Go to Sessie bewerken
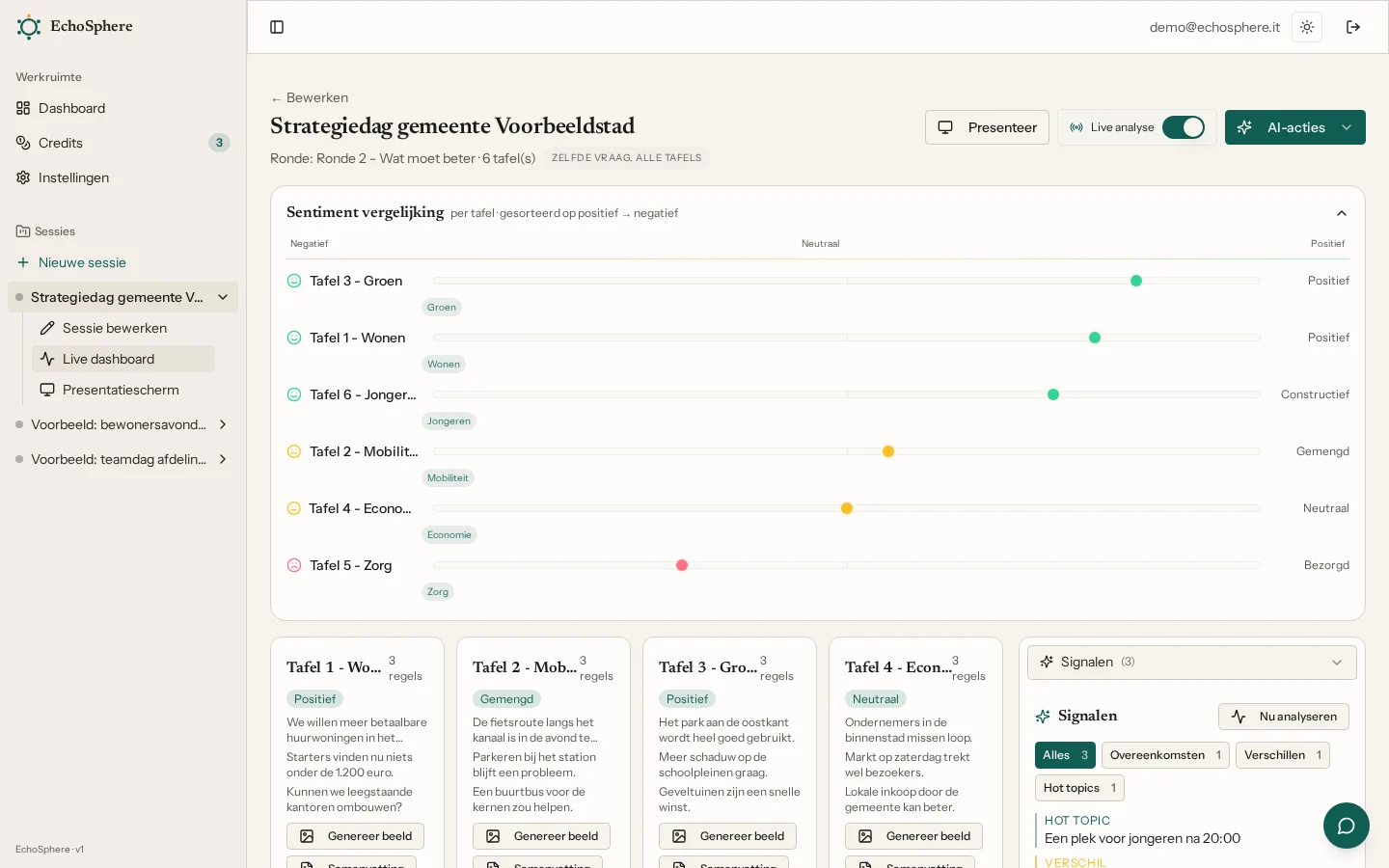The height and width of the screenshot is (868, 1389). (x=123, y=328)
